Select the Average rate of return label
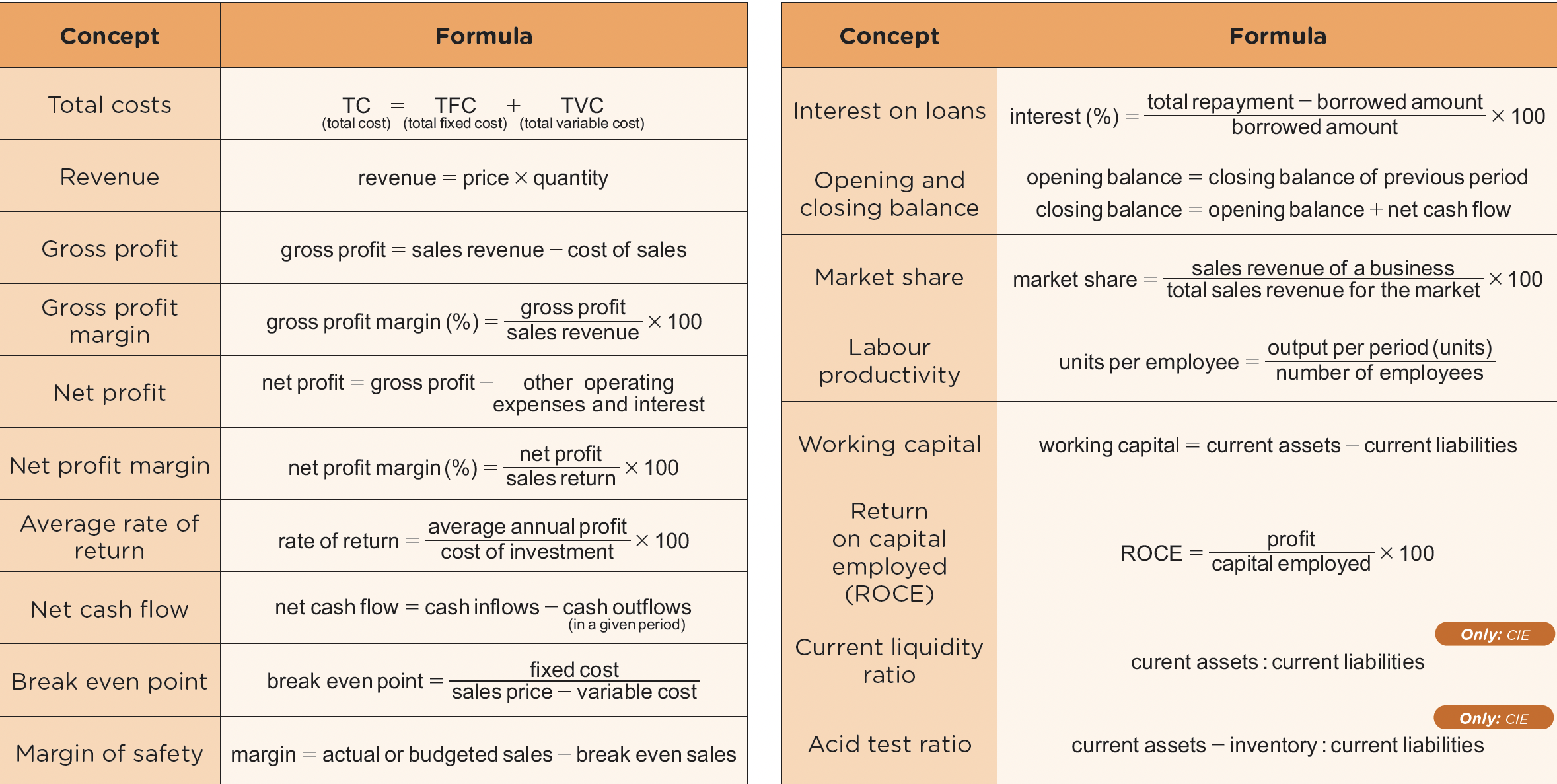Screen dimensions: 1557x784 [x=110, y=536]
